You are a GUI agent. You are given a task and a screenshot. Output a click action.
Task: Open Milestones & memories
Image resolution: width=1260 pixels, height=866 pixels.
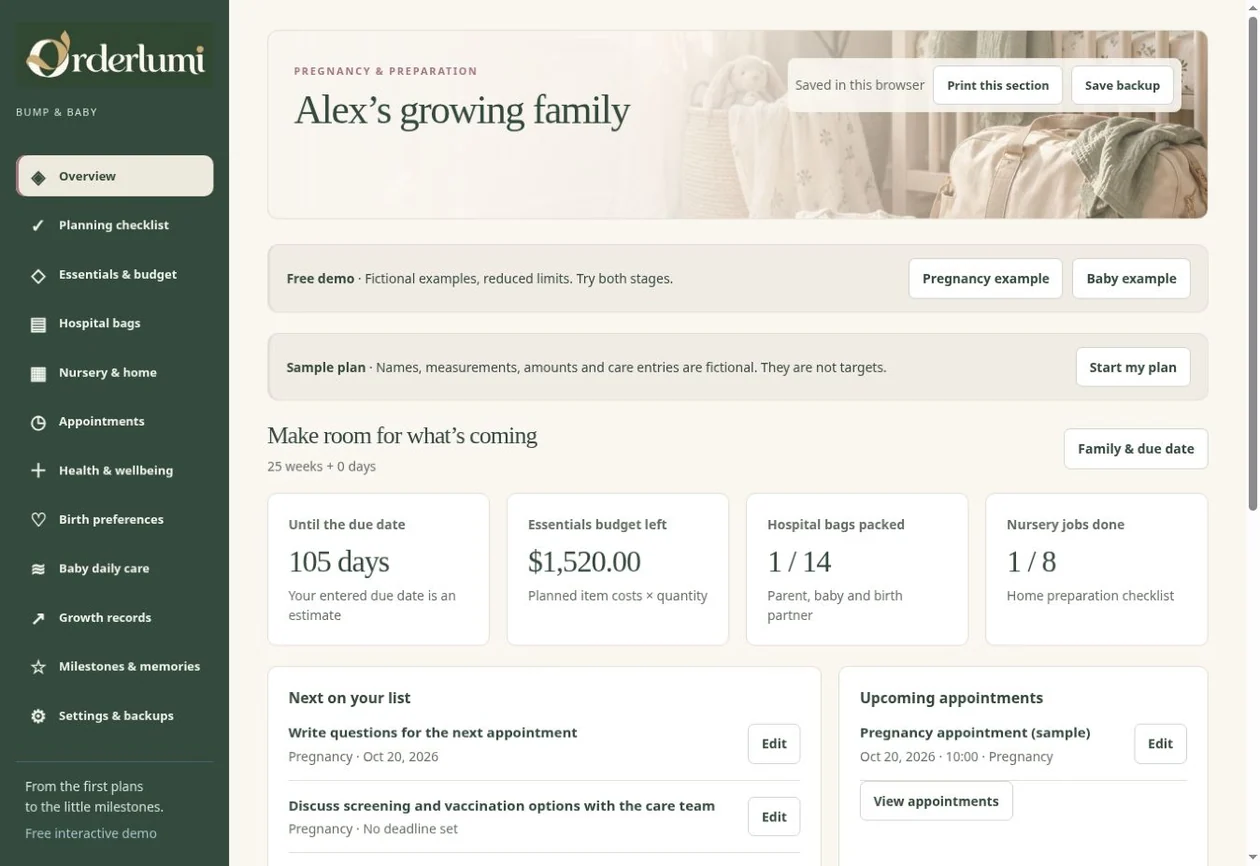tap(114, 666)
